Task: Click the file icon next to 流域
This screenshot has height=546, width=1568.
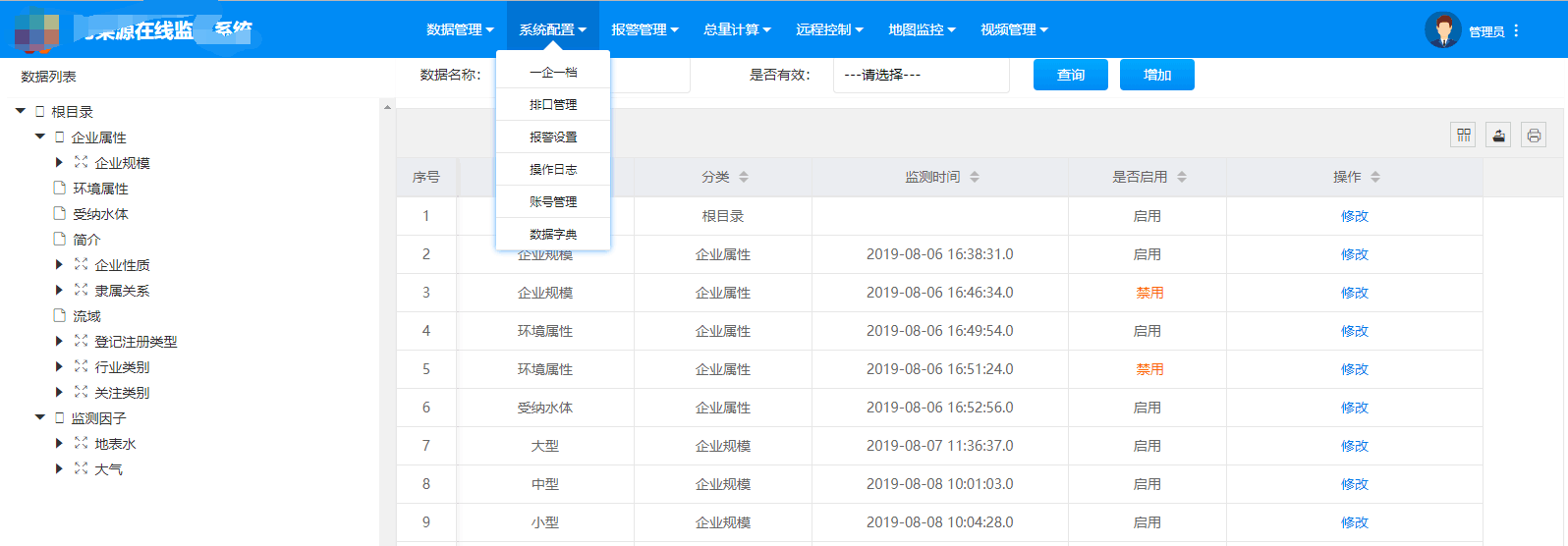Action: (60, 315)
